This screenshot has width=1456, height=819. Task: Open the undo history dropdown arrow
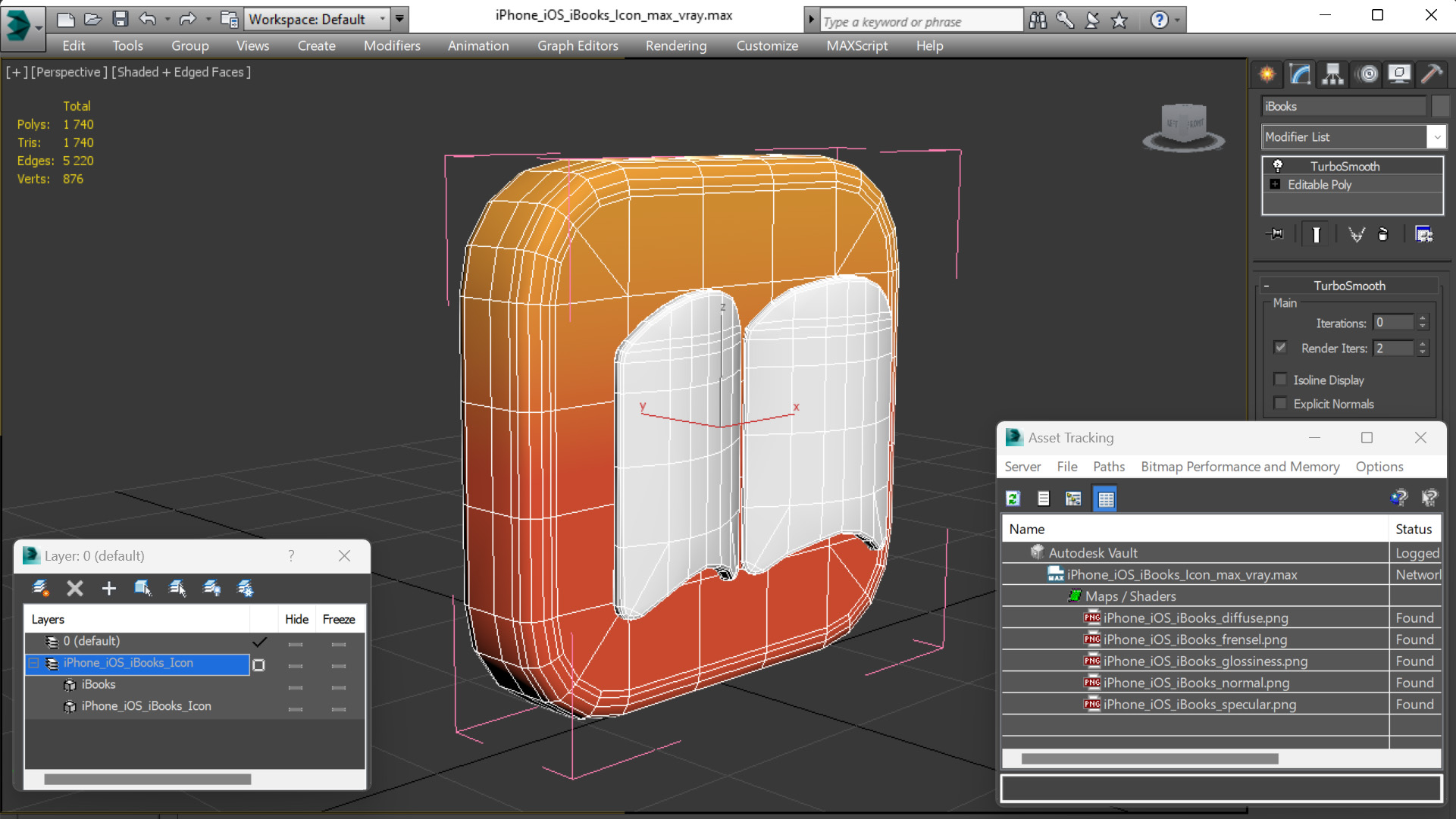click(x=167, y=19)
